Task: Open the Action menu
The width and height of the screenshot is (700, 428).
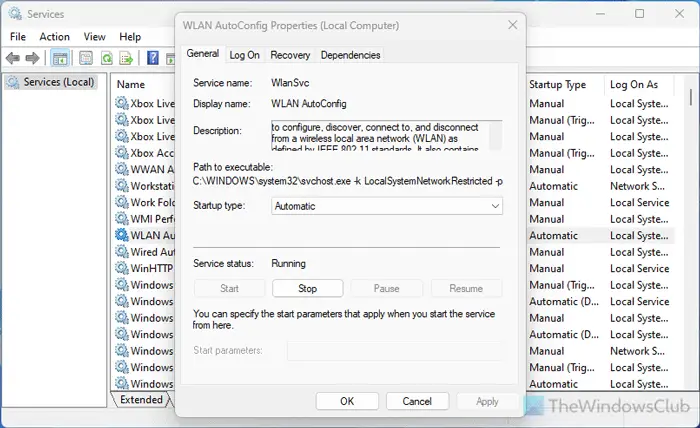Action: click(x=54, y=37)
